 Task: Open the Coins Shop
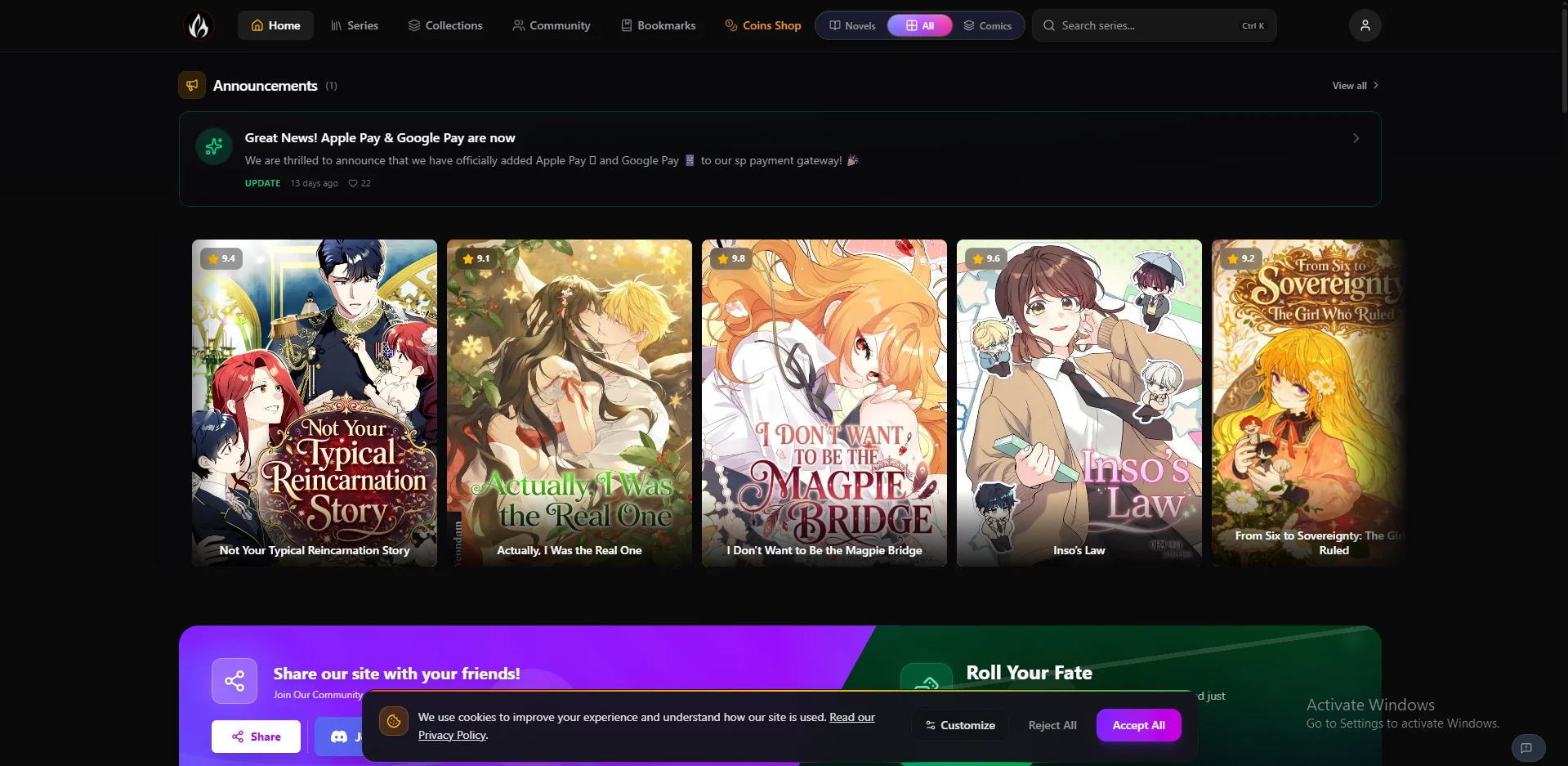(x=763, y=25)
